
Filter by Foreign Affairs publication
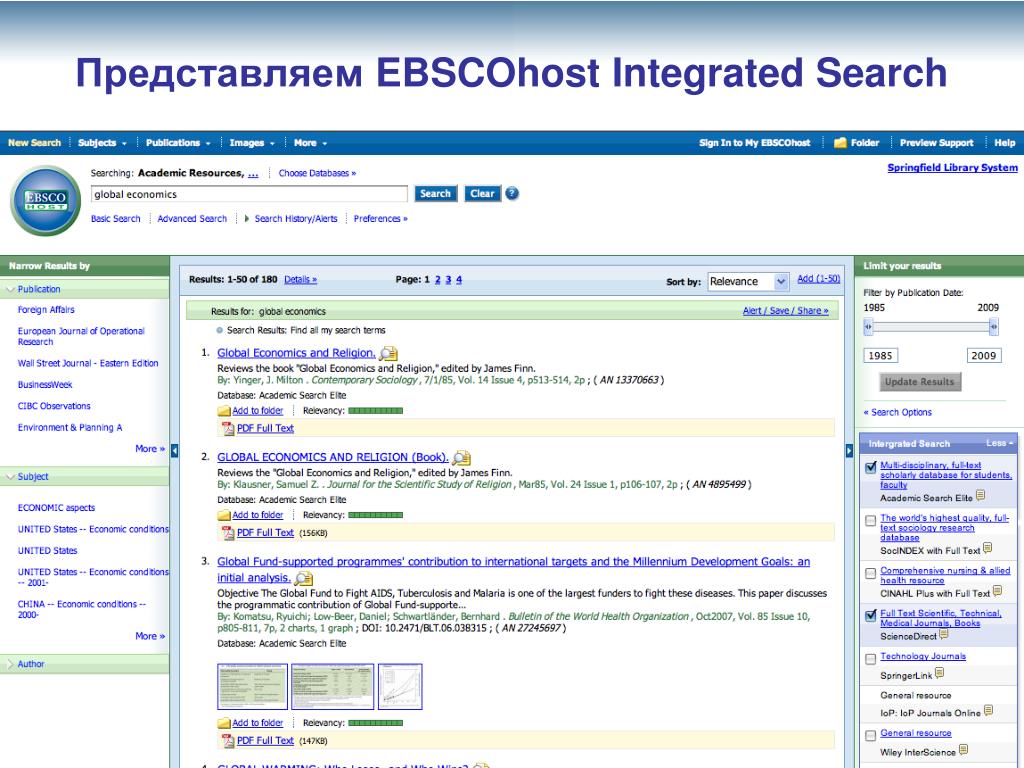coord(46,310)
